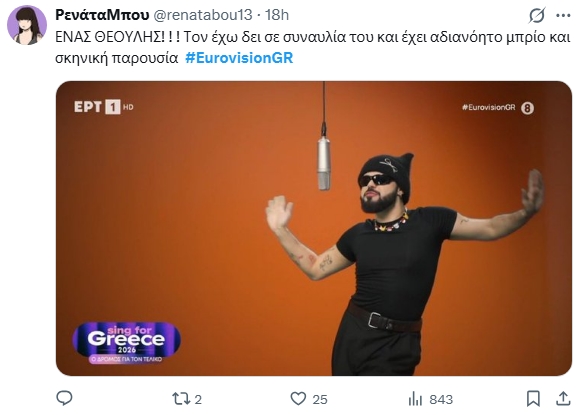Viewport: 587px width, 415px height.
Task: Bookmark this tweet
Action: pos(533,399)
